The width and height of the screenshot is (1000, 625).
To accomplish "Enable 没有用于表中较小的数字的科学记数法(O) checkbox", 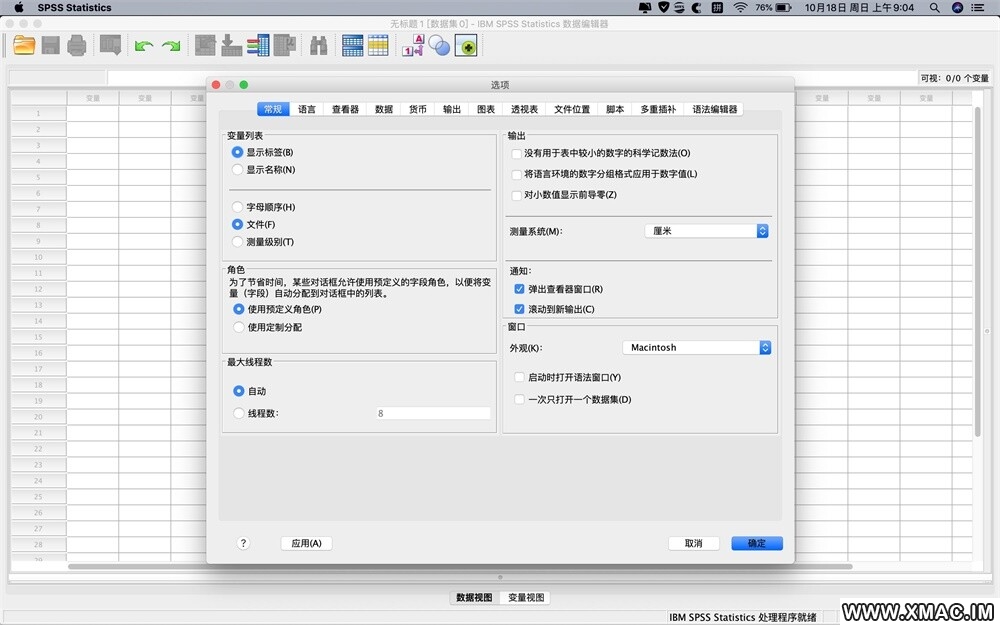I will (517, 154).
